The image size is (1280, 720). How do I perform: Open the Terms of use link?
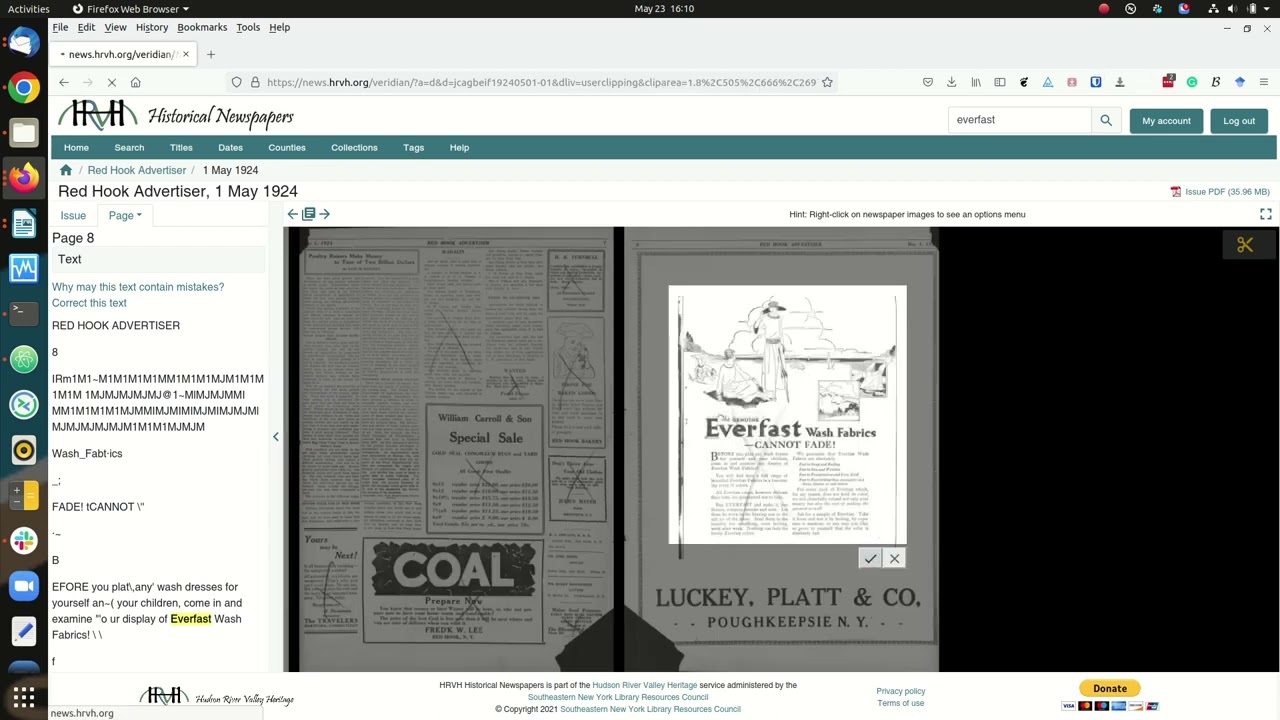[x=901, y=703]
